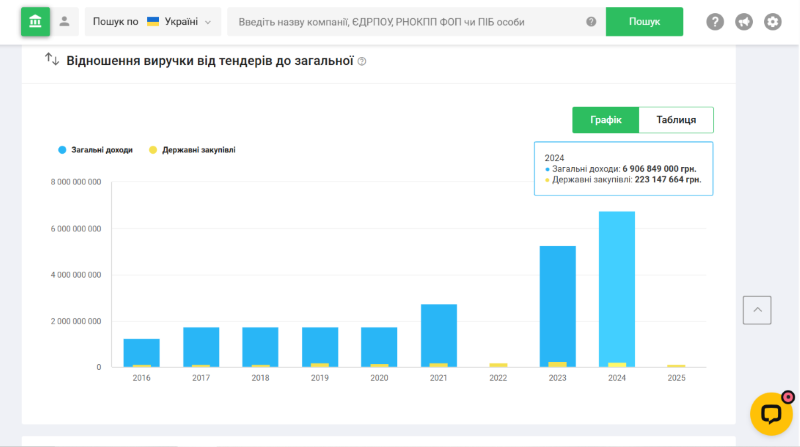800x447 pixels.
Task: Open the user profile icon
Action: coord(66,21)
